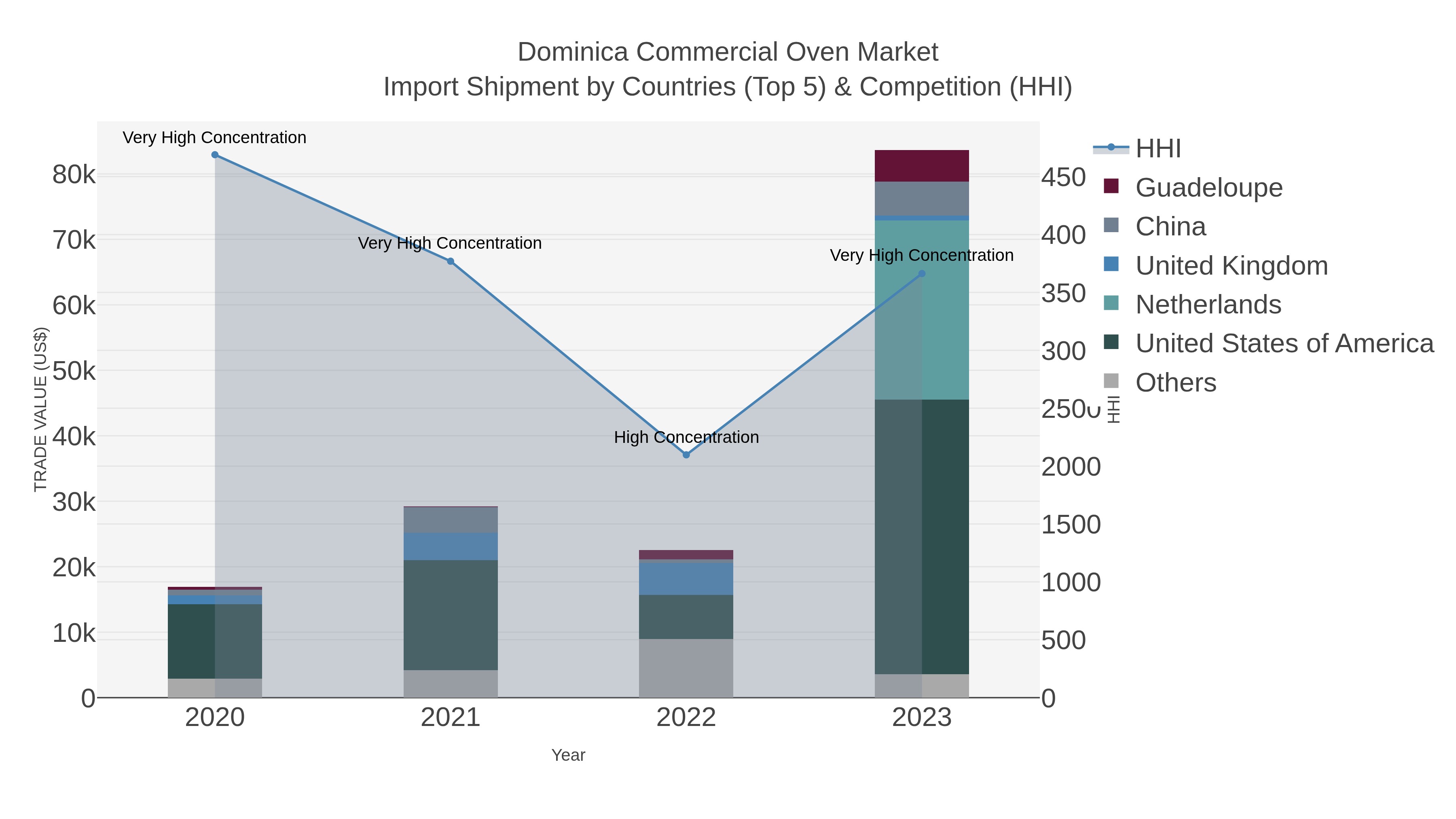Click the 'Very High Concentration' label for 2021
The width and height of the screenshot is (1456, 819).
click(450, 243)
